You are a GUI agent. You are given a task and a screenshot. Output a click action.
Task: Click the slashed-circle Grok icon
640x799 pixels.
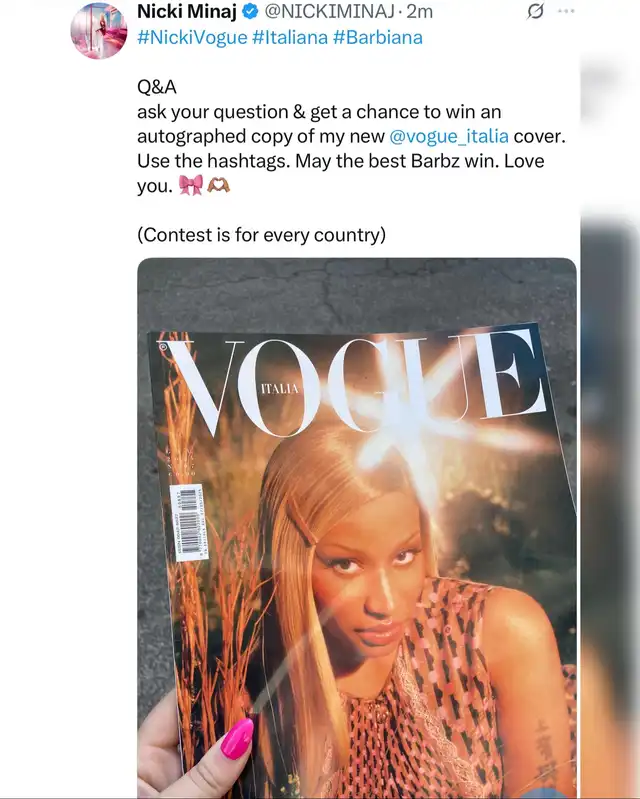click(x=535, y=11)
